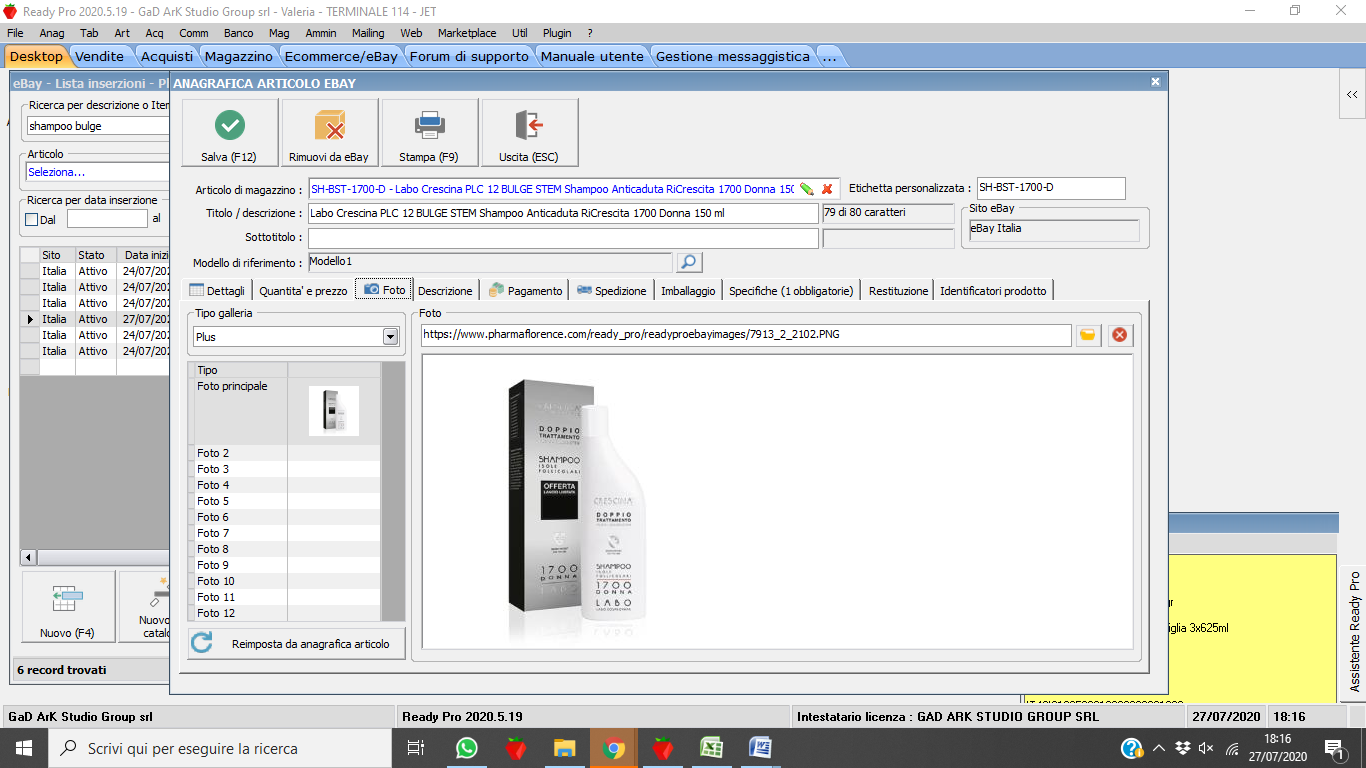Screen dimensions: 1366x768
Task: Open Google Chrome from the taskbar
Action: click(x=614, y=748)
